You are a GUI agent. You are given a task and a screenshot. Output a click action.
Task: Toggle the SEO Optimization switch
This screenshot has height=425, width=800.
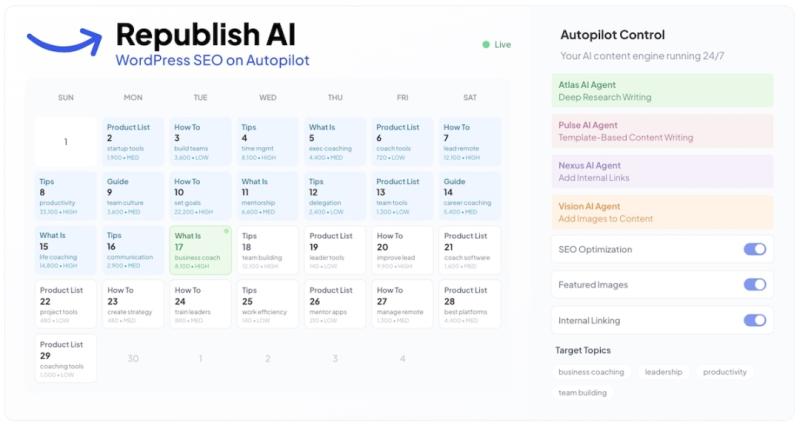coord(754,249)
